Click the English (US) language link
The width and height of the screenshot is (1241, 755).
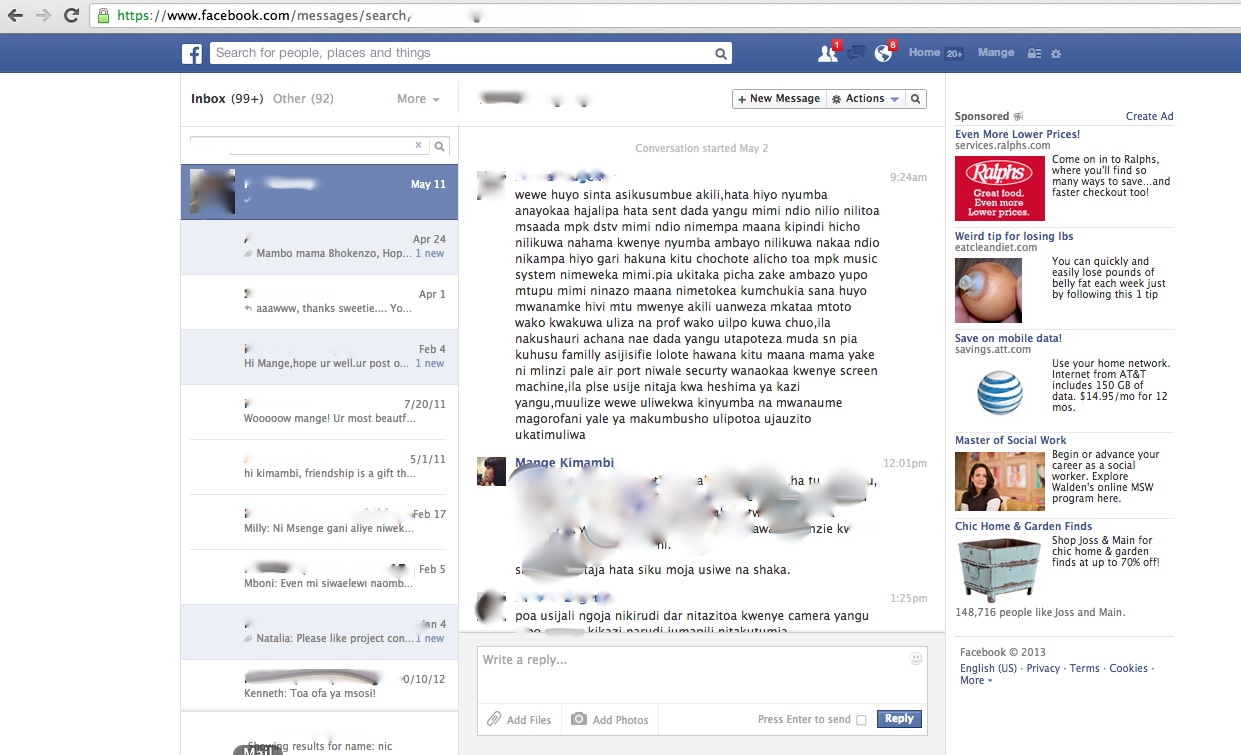988,668
